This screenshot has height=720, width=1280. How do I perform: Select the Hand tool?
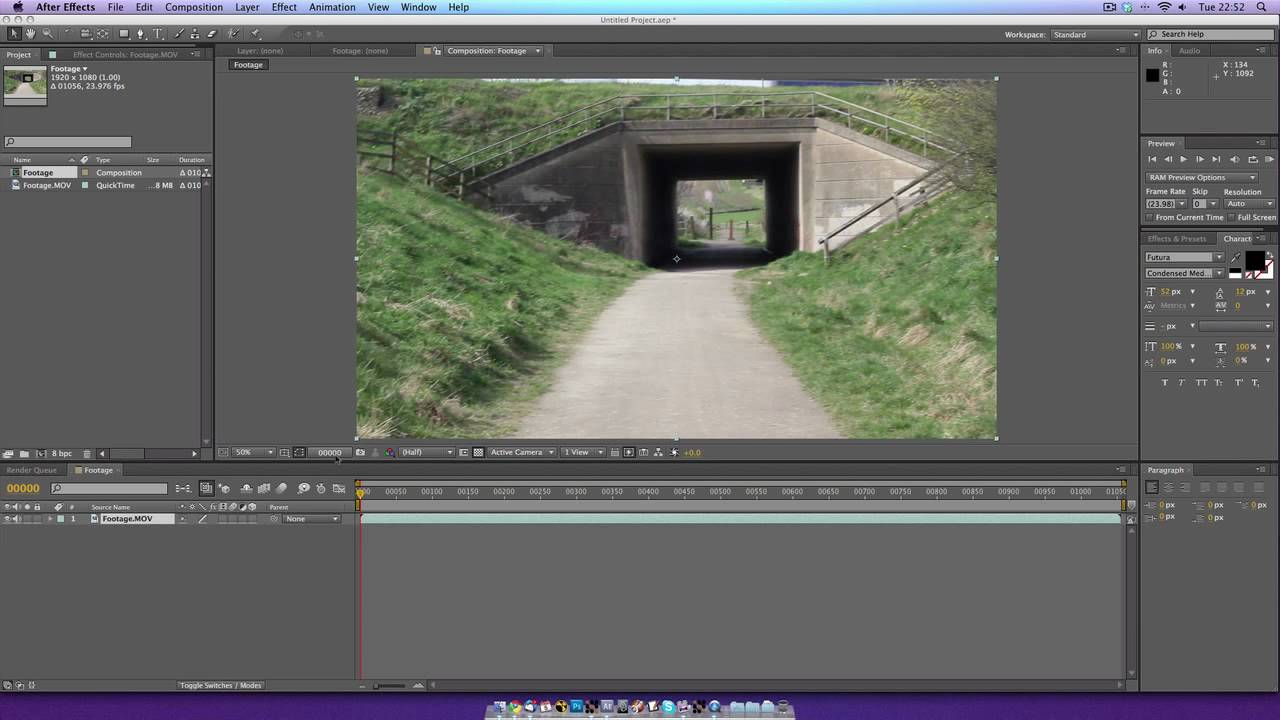31,34
